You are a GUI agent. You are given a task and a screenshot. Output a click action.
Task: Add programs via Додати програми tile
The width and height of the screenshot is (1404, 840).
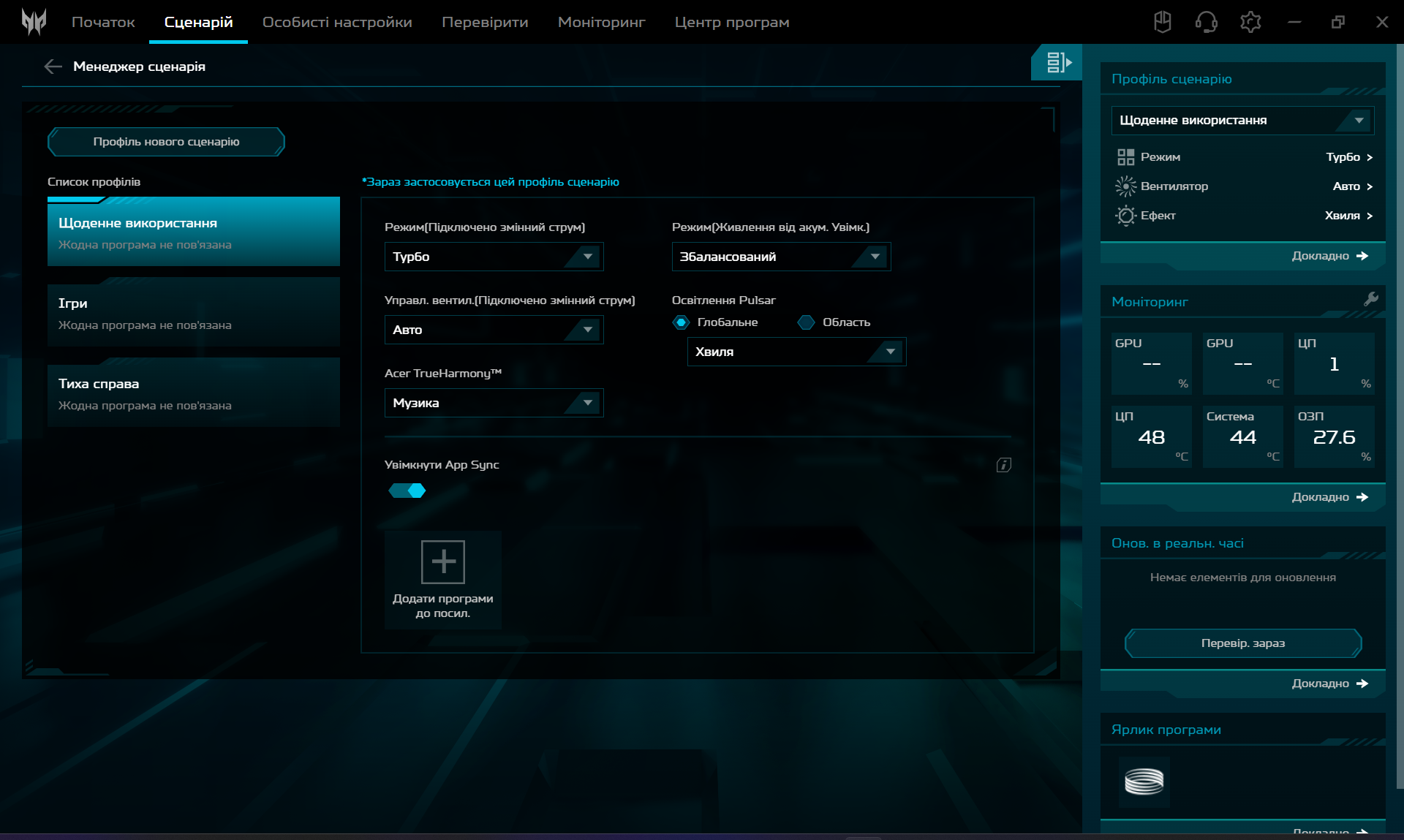[x=442, y=579]
